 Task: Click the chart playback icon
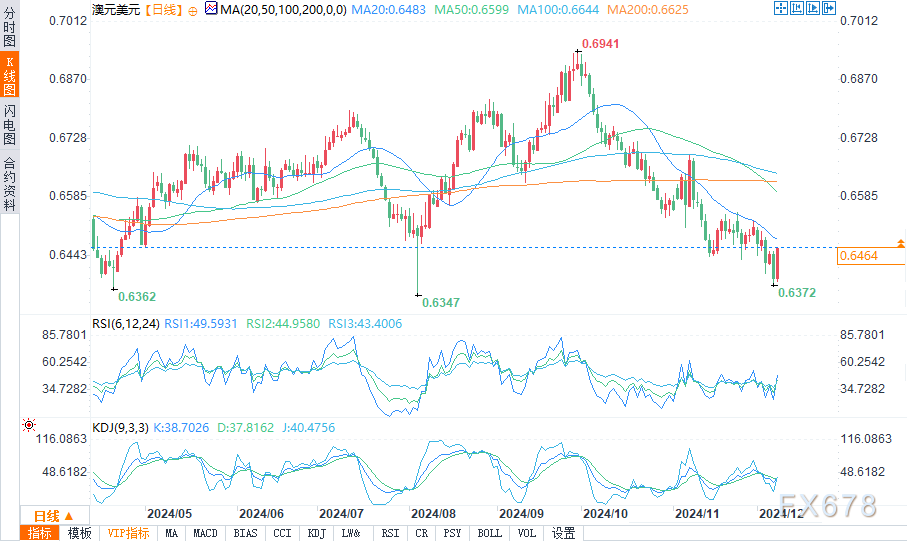[x=813, y=8]
